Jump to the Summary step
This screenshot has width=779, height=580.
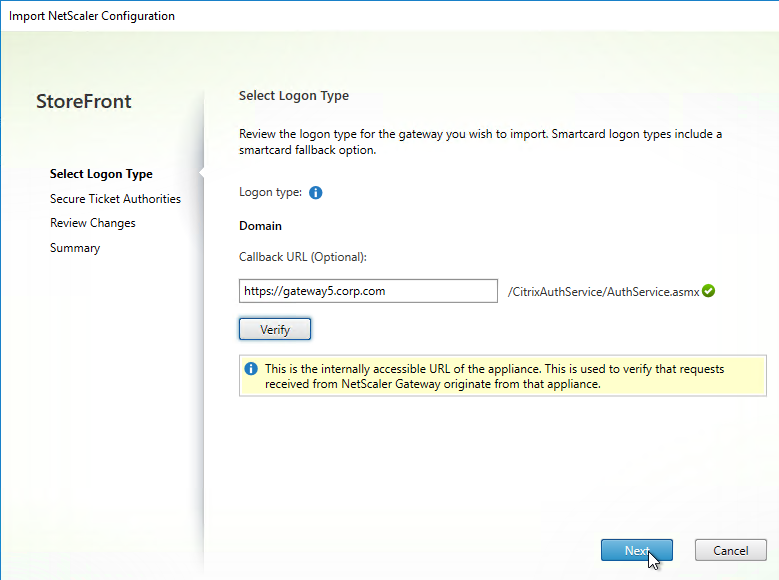[75, 248]
